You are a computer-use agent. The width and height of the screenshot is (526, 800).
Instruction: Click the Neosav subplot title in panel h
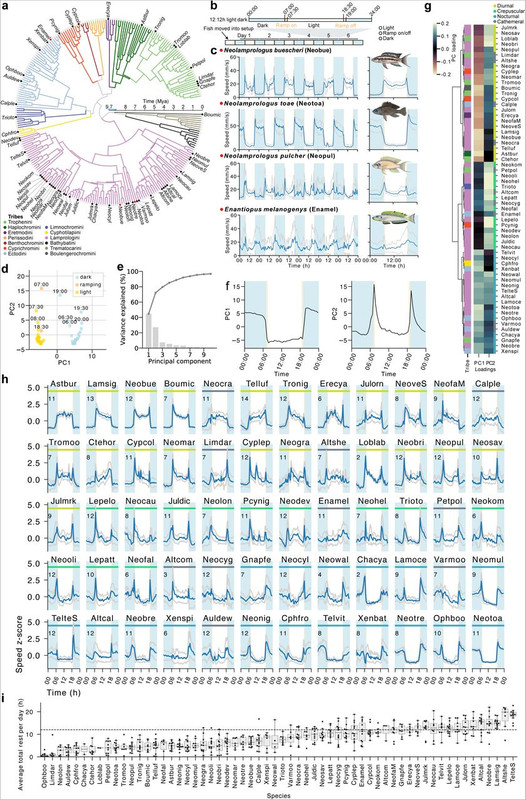coord(487,442)
